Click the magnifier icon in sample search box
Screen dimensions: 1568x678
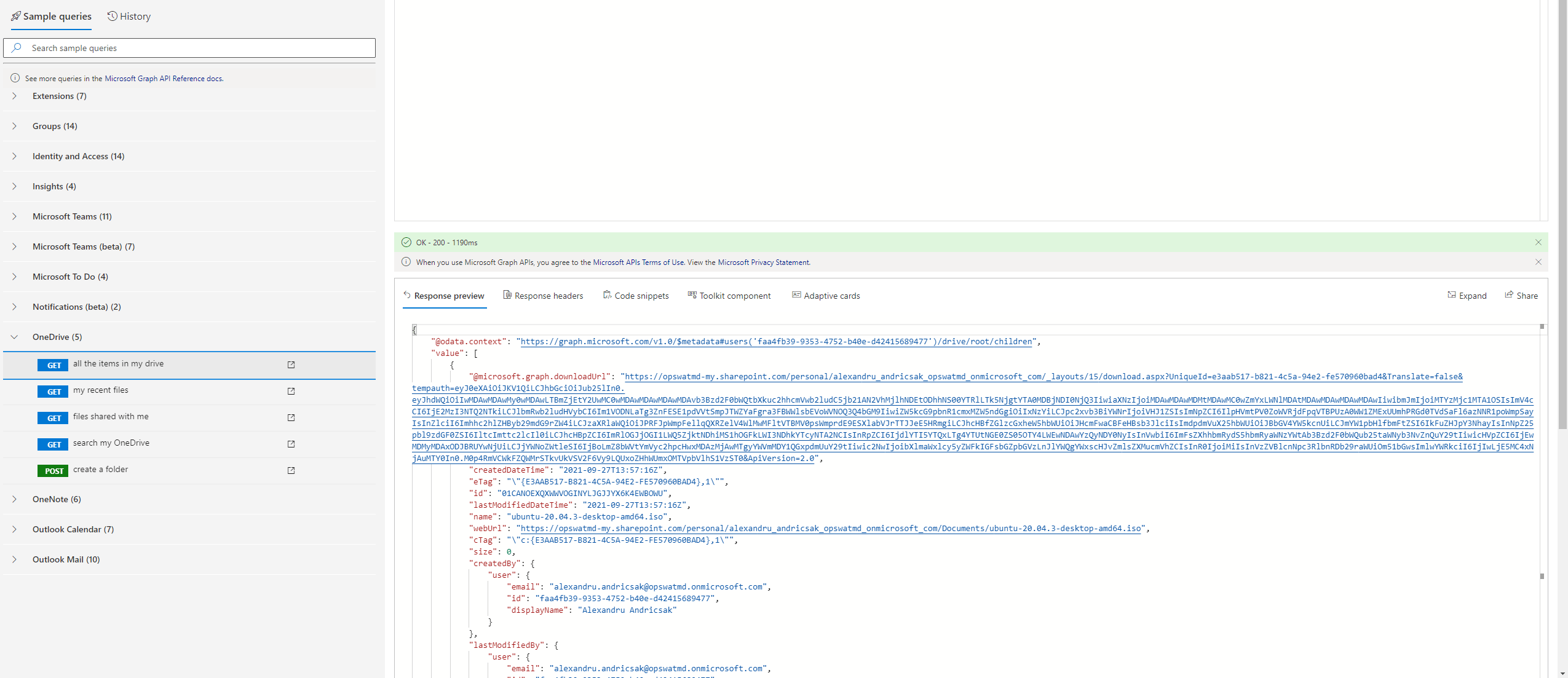coord(17,48)
